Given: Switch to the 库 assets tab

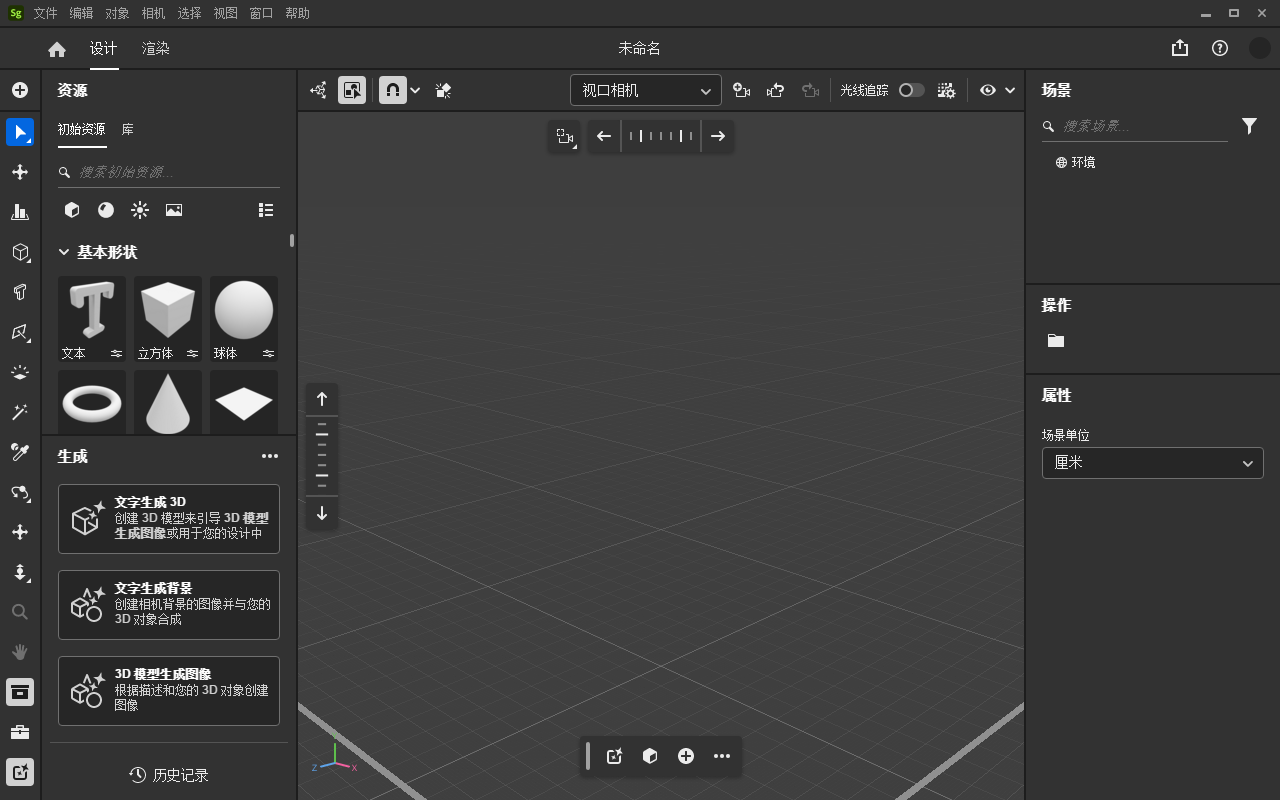Looking at the screenshot, I should coord(128,129).
